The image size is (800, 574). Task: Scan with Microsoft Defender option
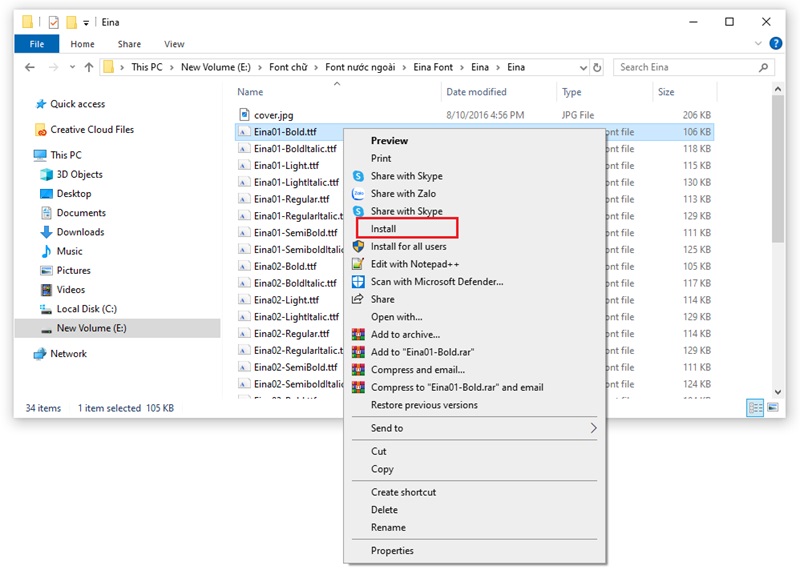(x=437, y=282)
